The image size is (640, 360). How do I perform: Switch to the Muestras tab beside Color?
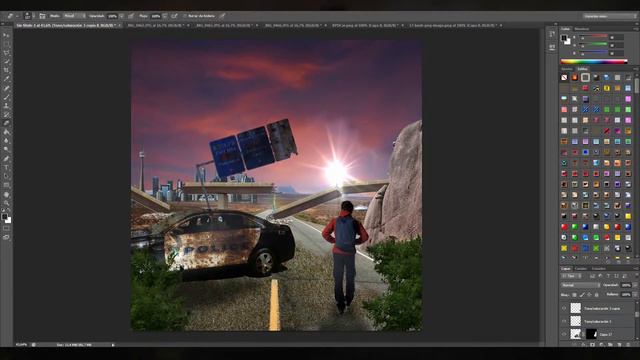click(582, 29)
